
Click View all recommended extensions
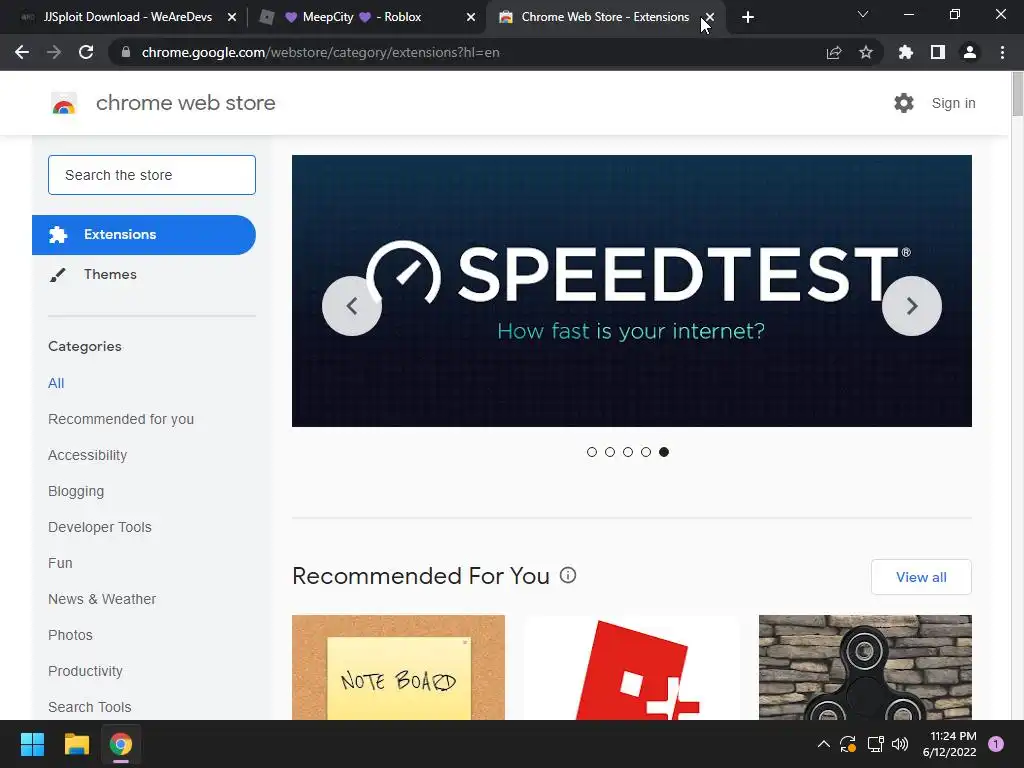tap(921, 577)
